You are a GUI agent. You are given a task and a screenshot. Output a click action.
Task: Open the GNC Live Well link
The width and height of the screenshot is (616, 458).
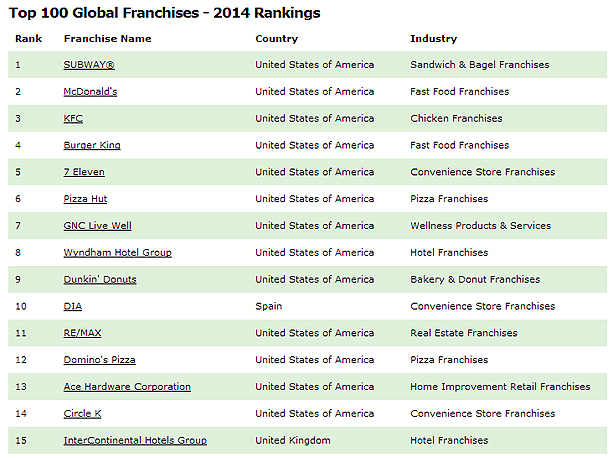coord(97,226)
